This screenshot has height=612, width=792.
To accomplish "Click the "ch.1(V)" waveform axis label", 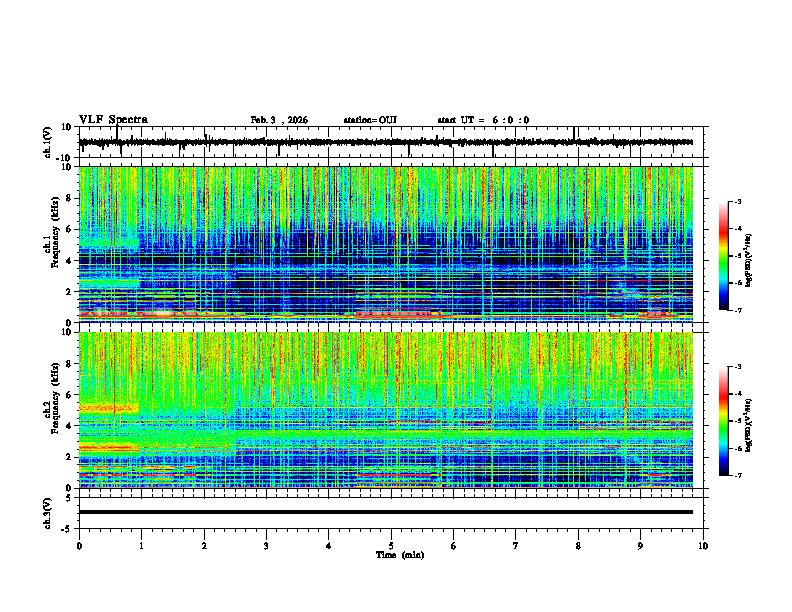I will click(x=48, y=142).
